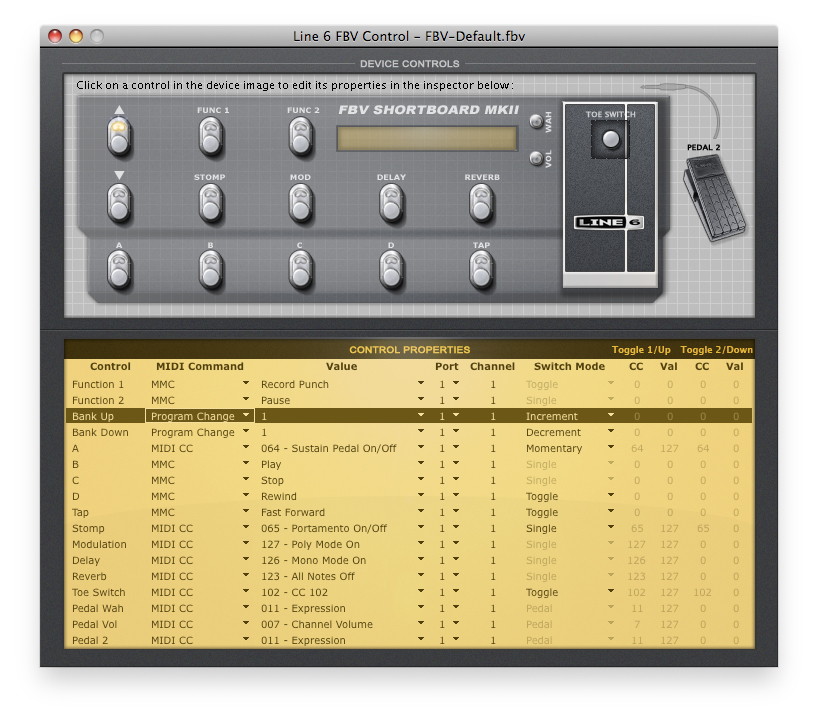Open Port dropdown for Bank Down row
The image size is (818, 722).
456,431
